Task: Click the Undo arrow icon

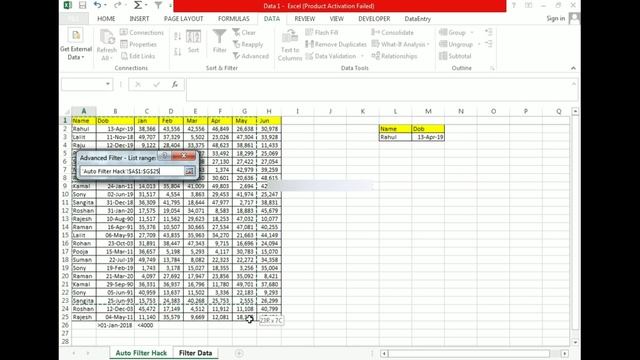Action: (98, 5)
